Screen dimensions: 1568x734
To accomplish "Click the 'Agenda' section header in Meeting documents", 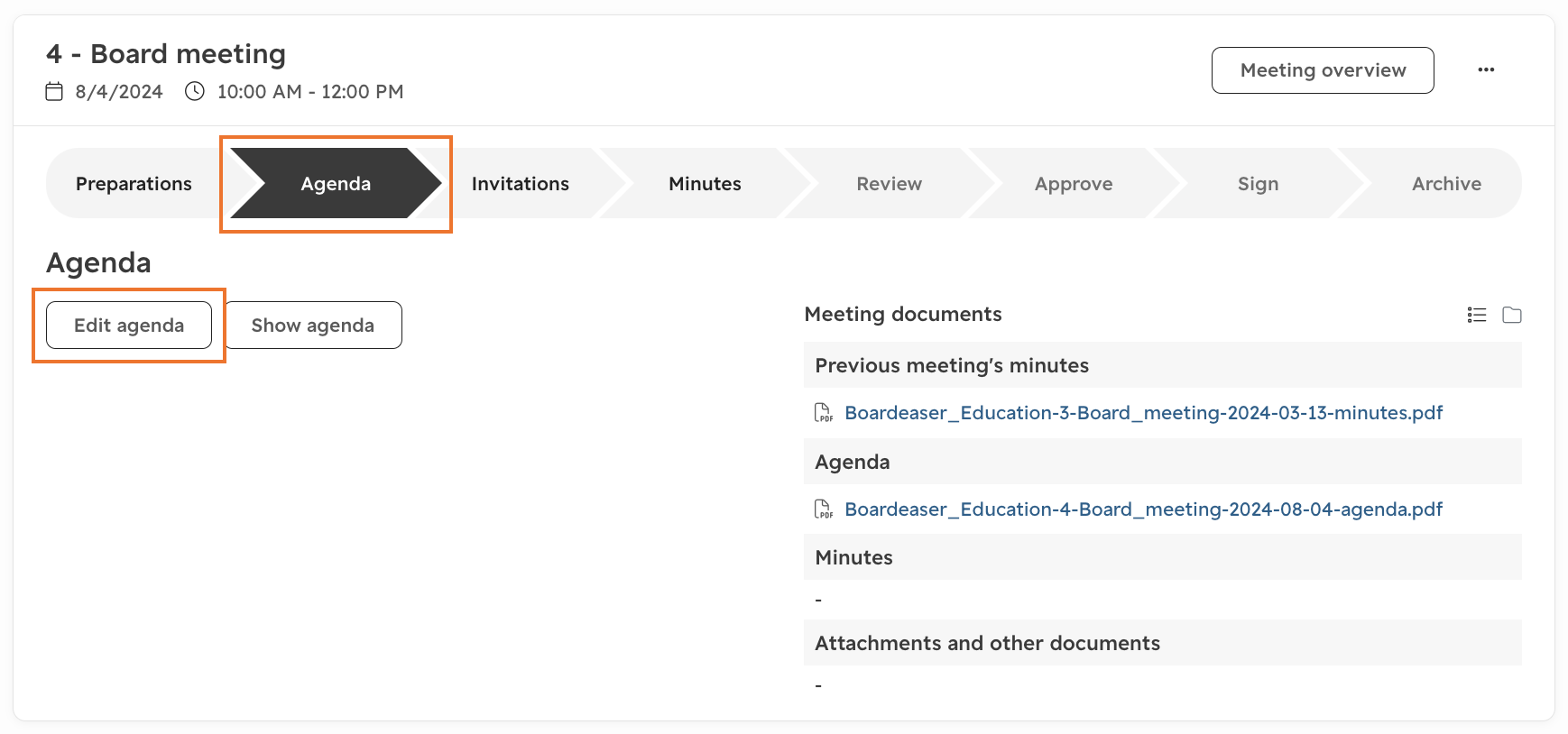I will [x=1162, y=462].
